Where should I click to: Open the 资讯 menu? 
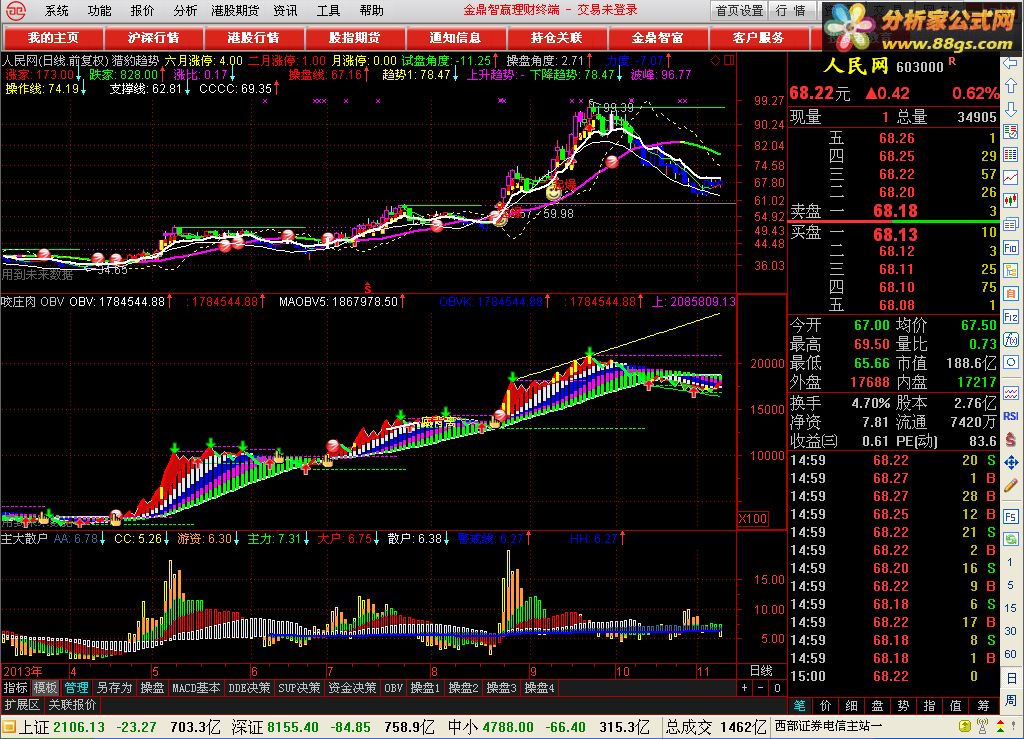tap(285, 10)
